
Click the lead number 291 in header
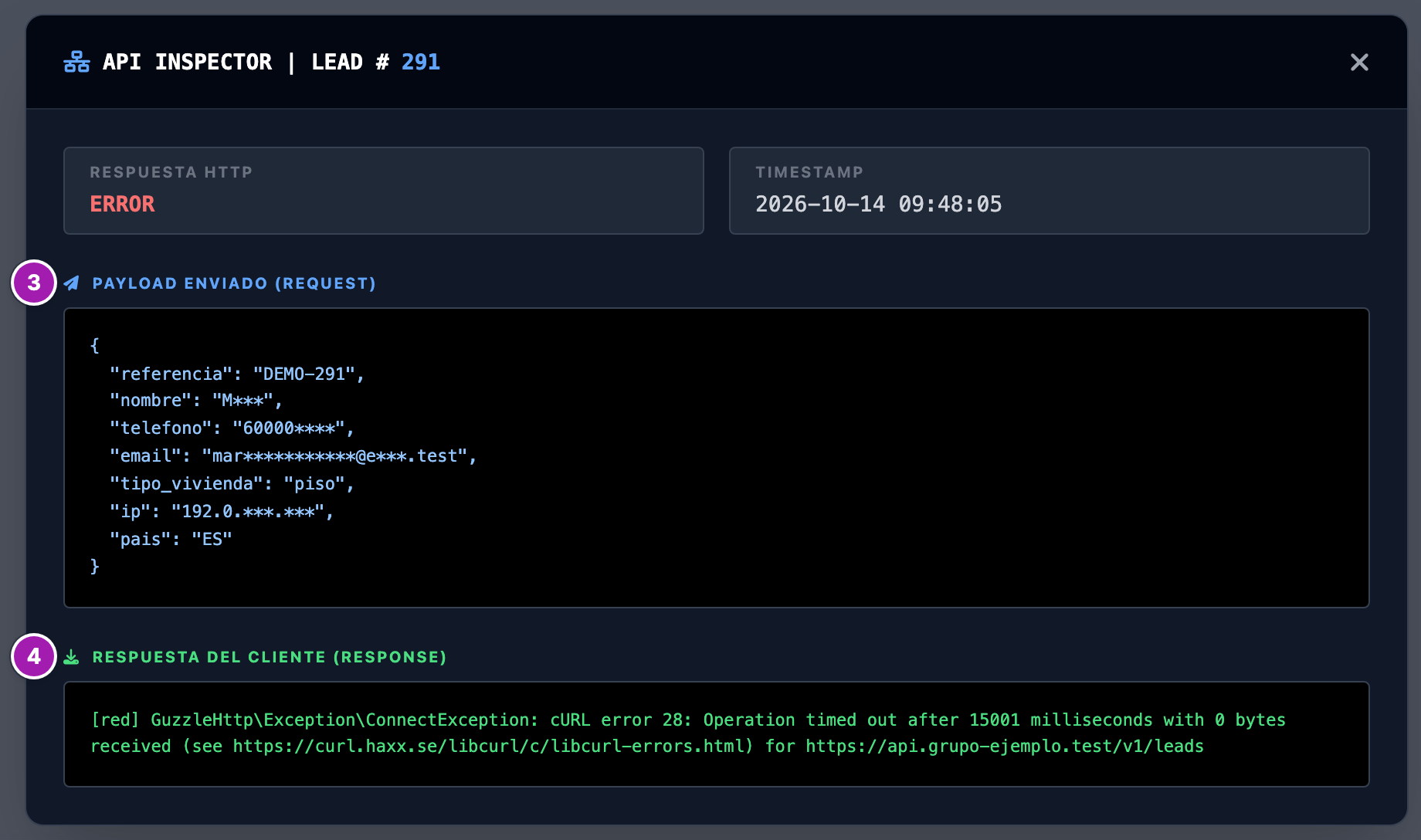pos(420,62)
